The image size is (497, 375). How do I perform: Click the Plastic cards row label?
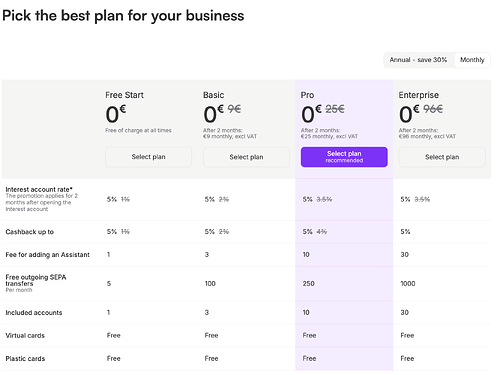pos(25,359)
